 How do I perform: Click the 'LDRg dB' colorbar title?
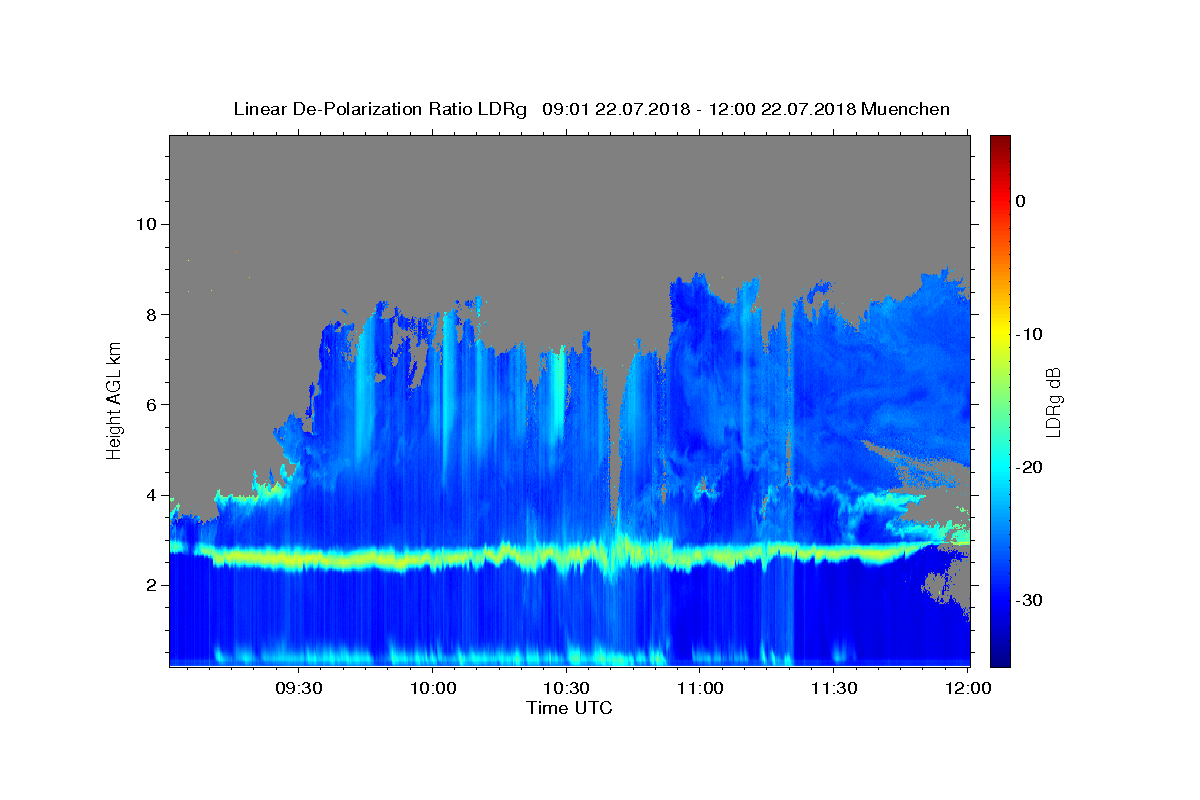coord(1053,402)
